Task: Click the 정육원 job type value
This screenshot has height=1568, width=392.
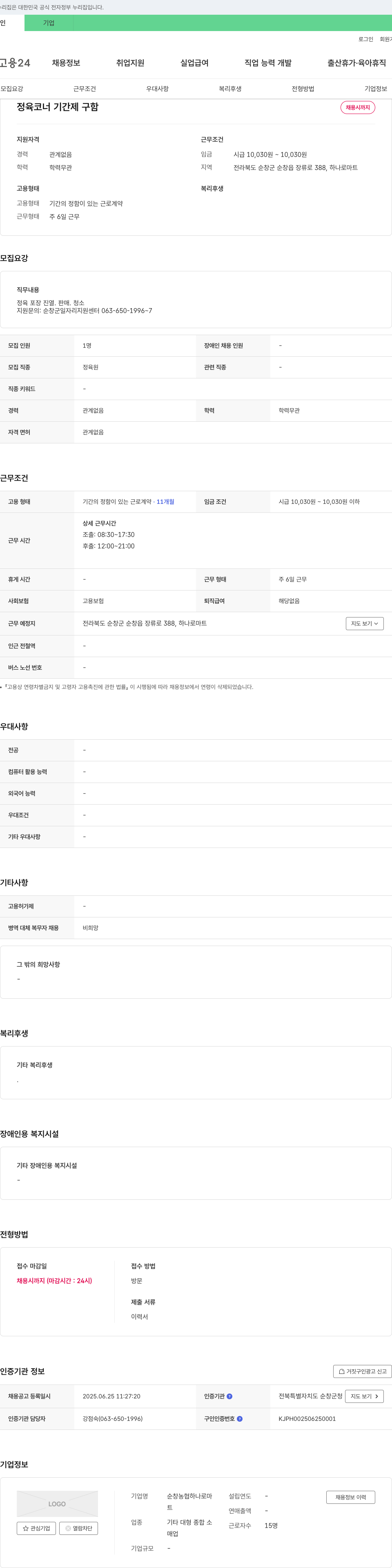Action: [91, 367]
